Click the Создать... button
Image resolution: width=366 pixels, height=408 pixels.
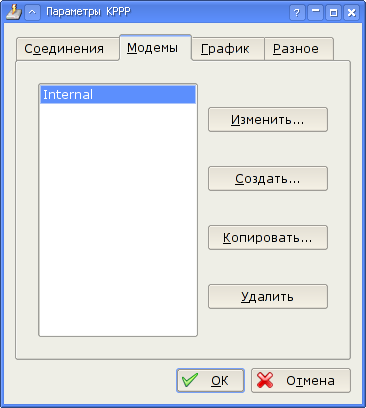coord(268,179)
